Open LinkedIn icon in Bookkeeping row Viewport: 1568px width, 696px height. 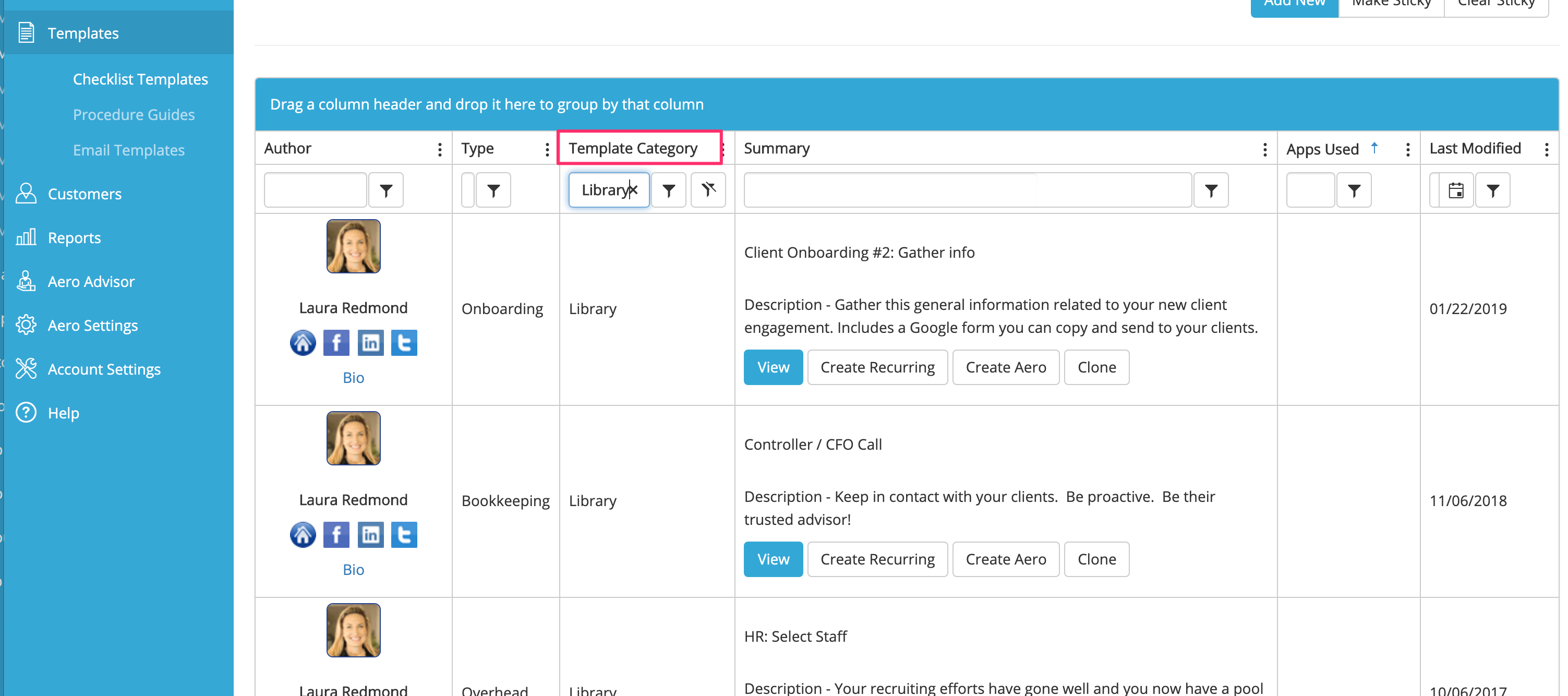click(371, 535)
